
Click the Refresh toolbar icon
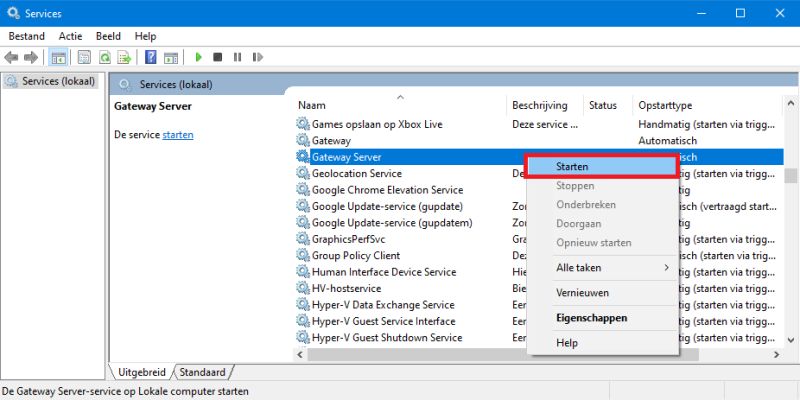coord(105,58)
